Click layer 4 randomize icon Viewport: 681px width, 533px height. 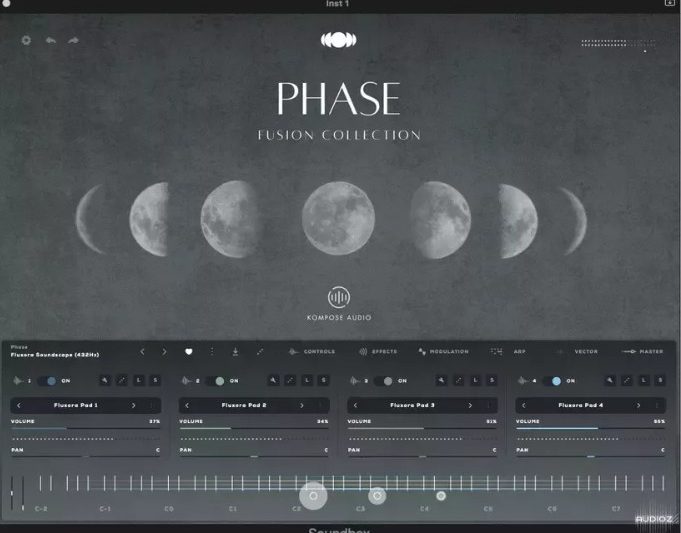click(x=627, y=381)
